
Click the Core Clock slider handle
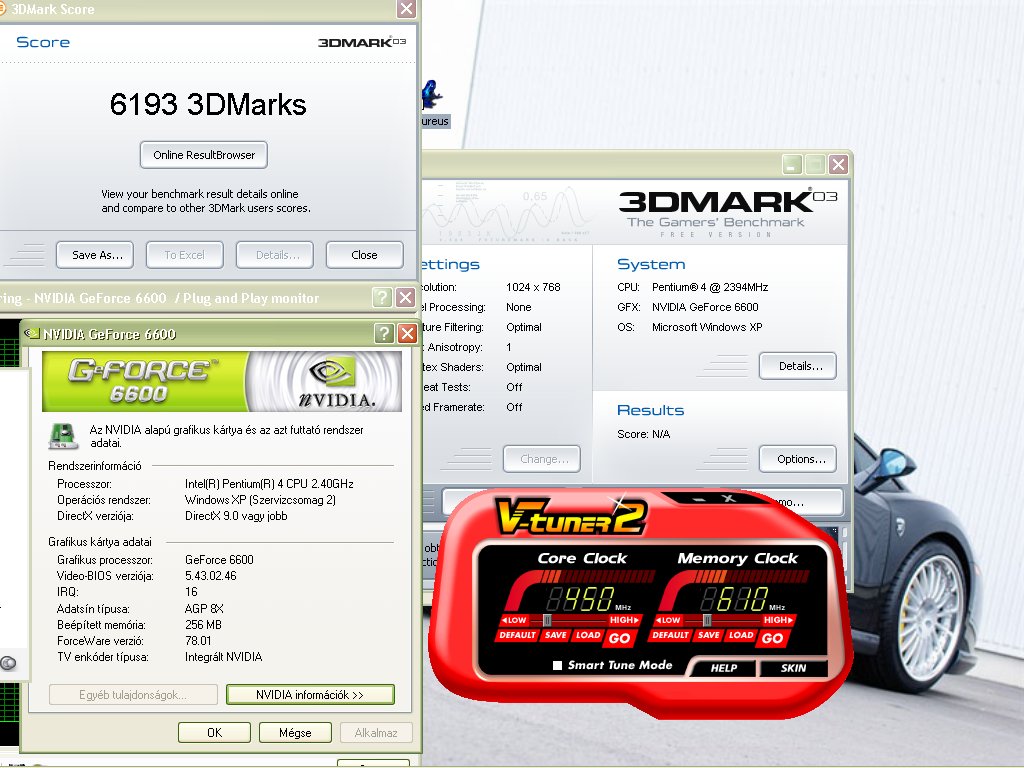click(x=547, y=620)
